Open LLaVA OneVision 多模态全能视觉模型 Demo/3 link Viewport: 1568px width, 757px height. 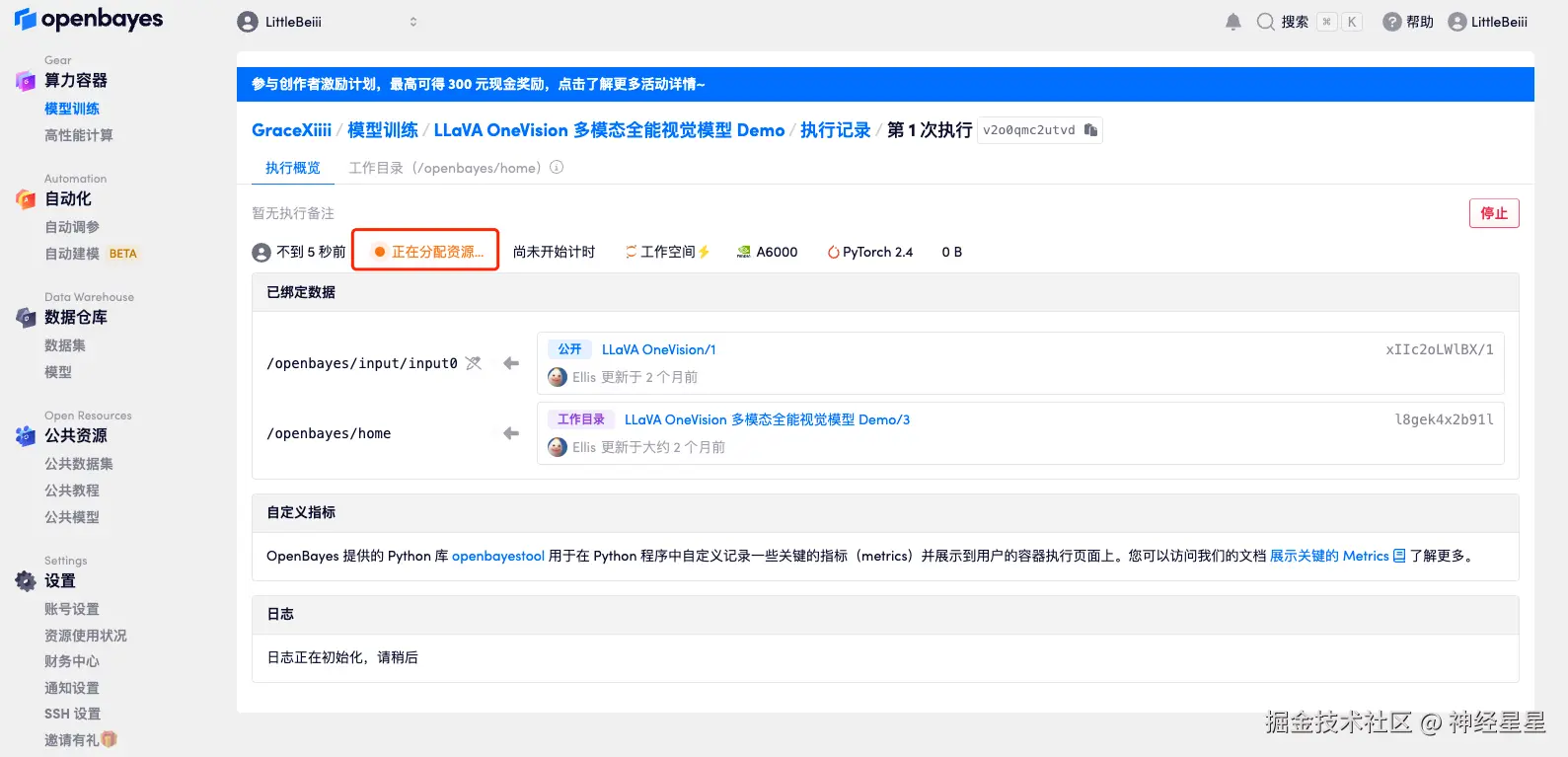pyautogui.click(x=768, y=419)
